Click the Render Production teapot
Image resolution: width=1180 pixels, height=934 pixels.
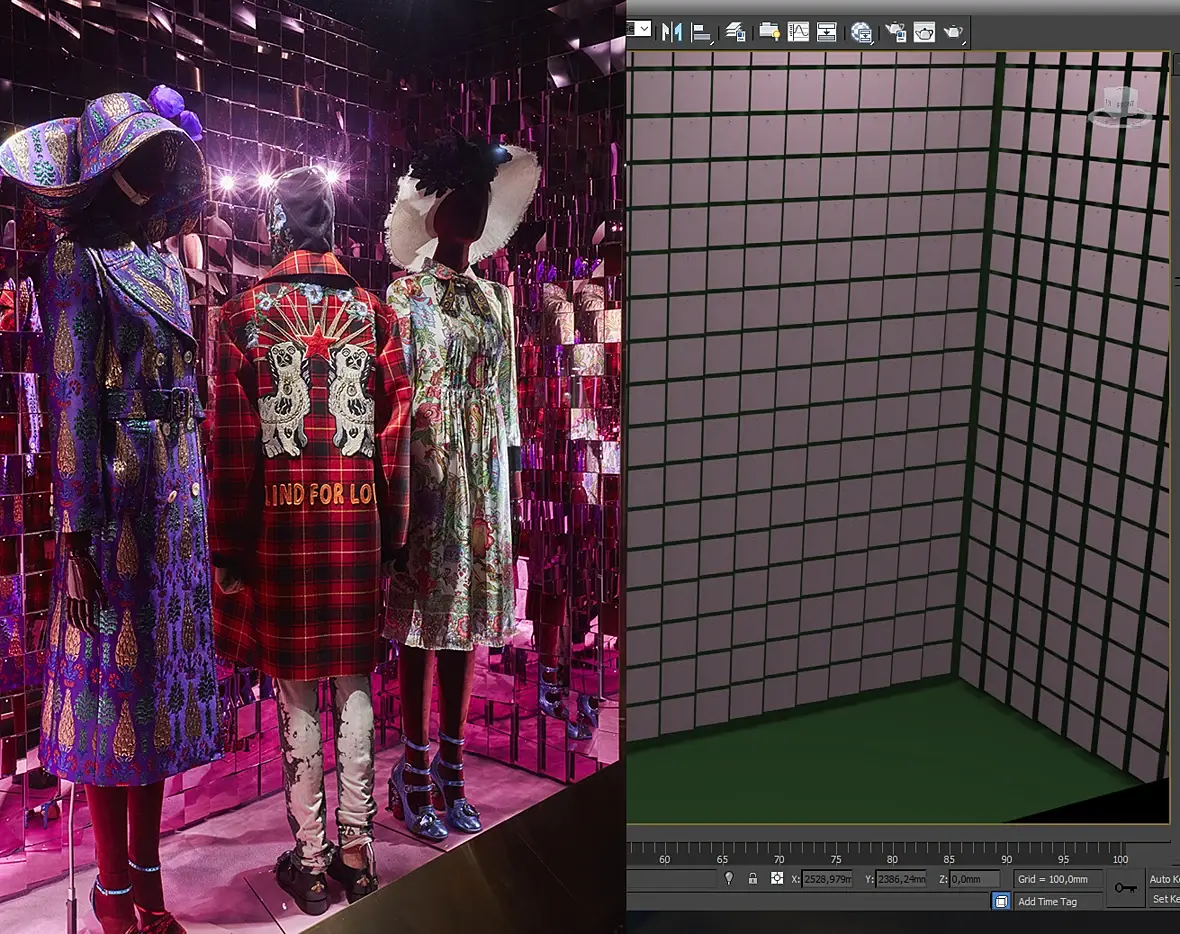954,32
